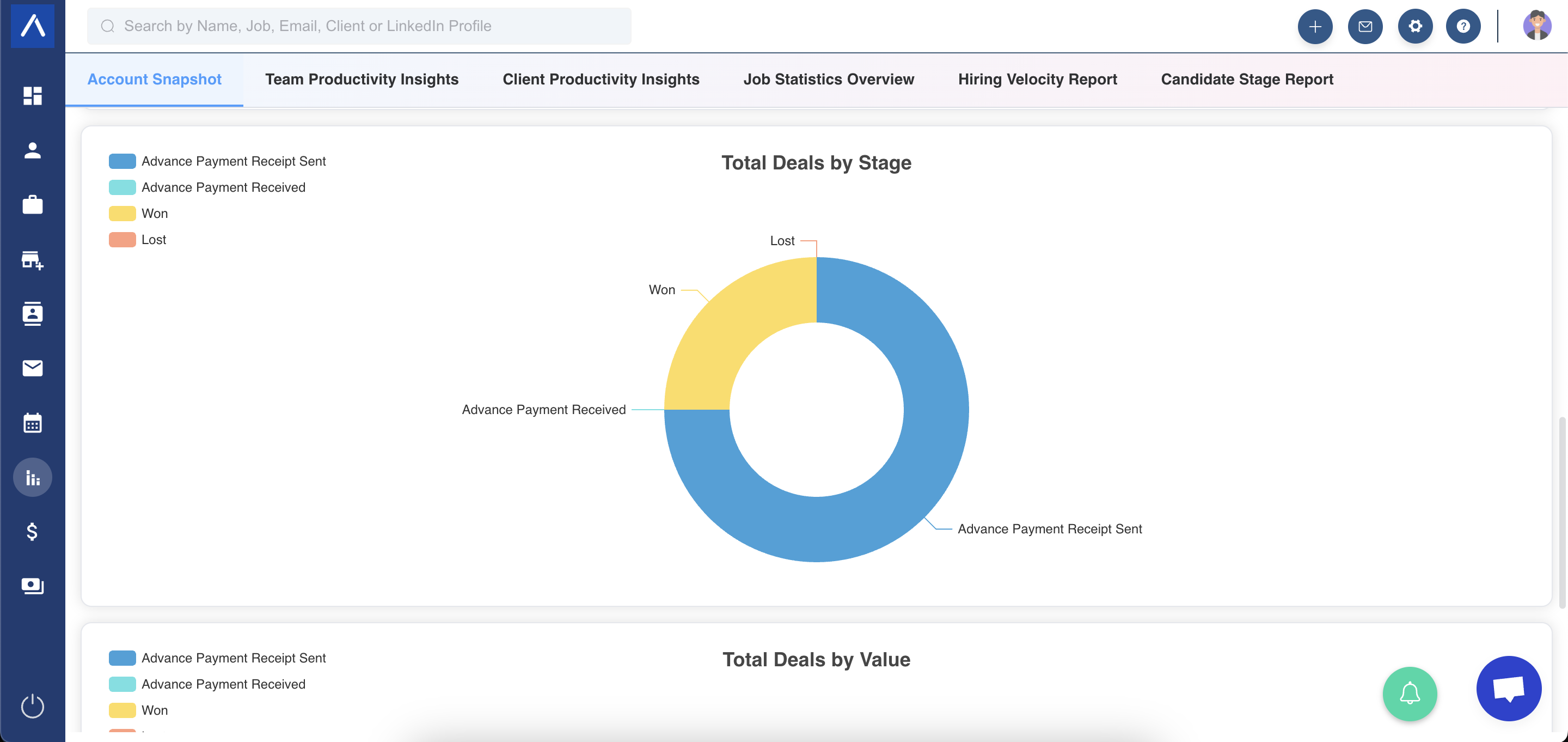Click the Total Deals by Stage title
Image resolution: width=1568 pixels, height=742 pixels.
(x=816, y=163)
